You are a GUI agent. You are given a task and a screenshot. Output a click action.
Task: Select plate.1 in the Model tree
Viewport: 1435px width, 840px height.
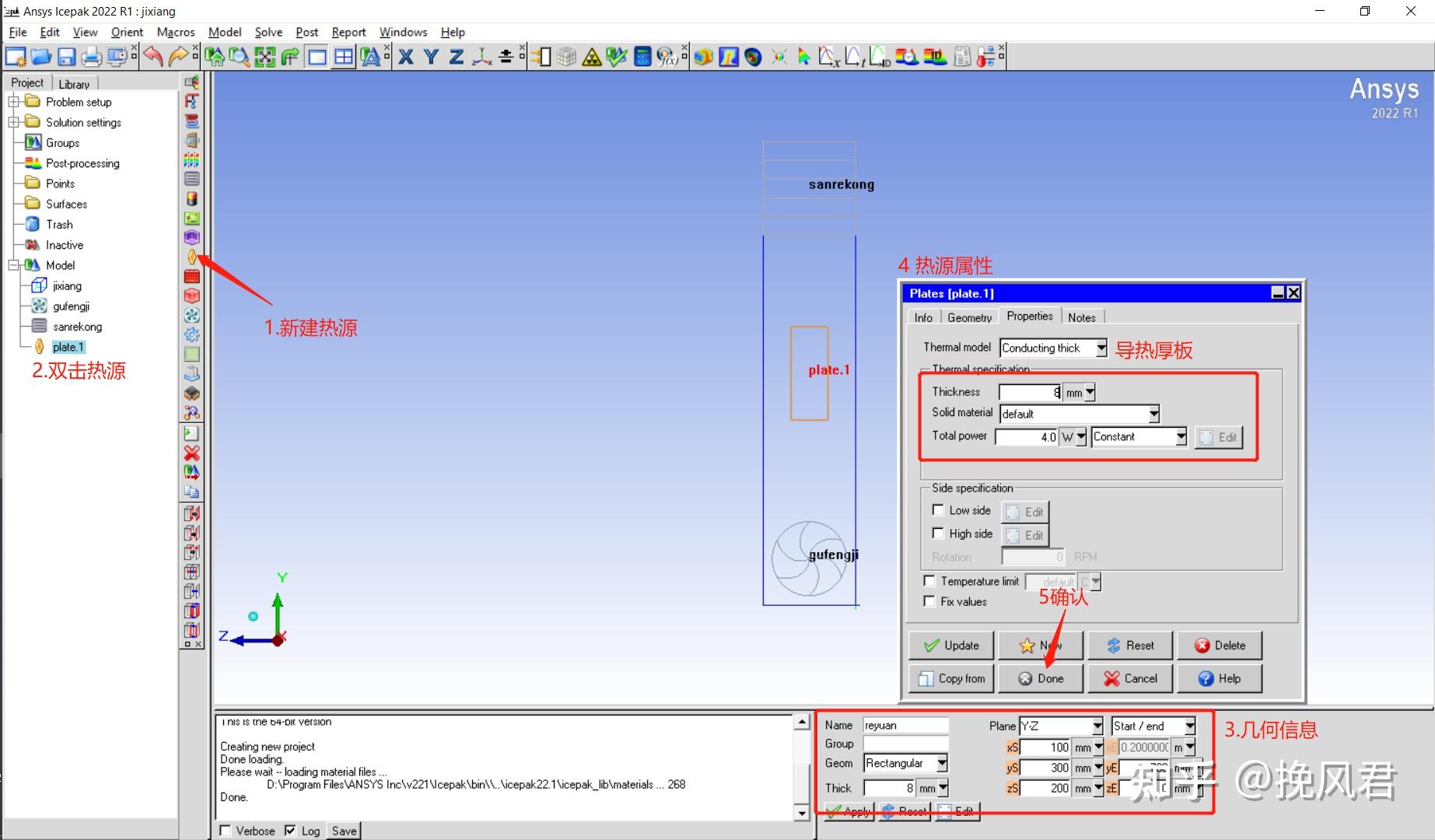[x=68, y=347]
